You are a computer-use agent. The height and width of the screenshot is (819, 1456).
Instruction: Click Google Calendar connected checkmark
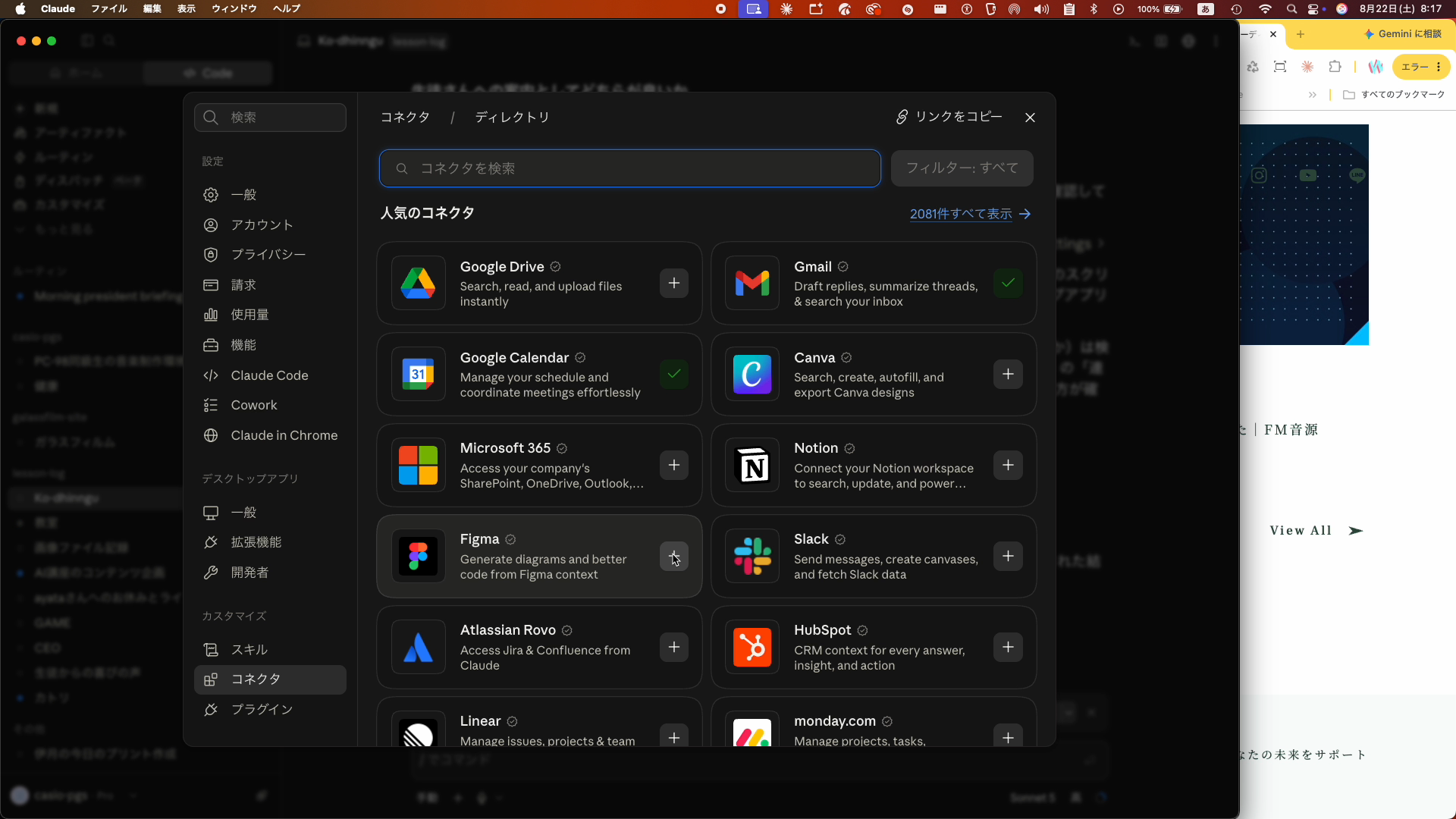pos(673,374)
